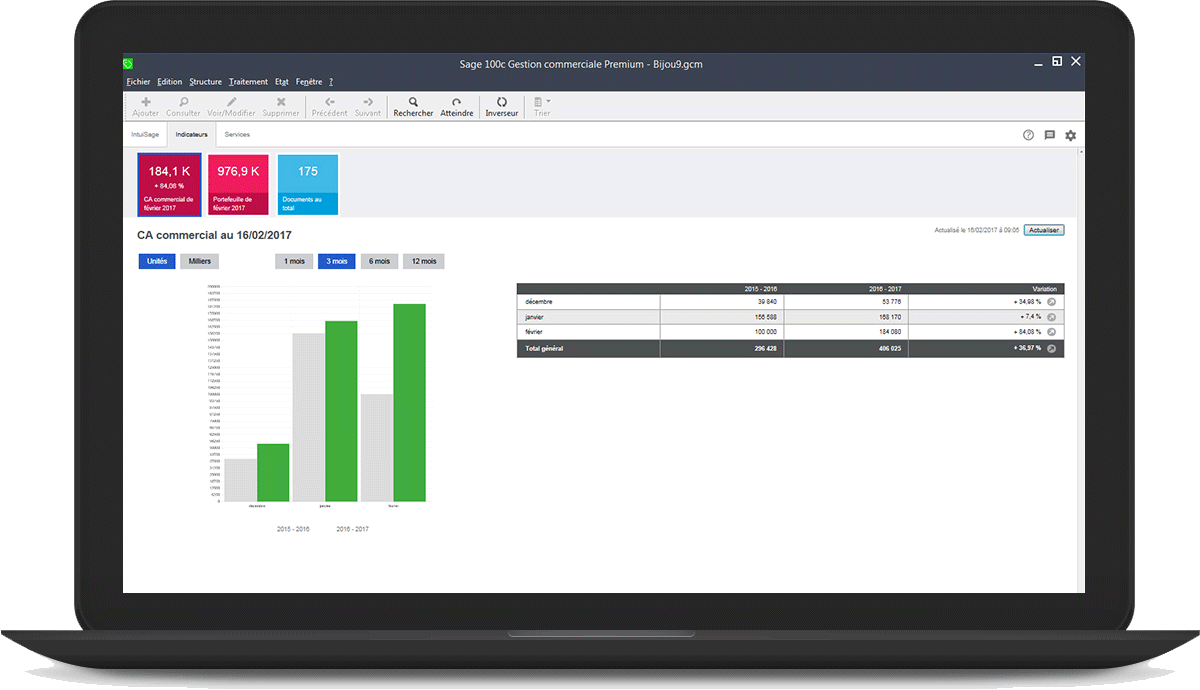Click the arrow icon in janvier row
The image size is (1200, 690).
click(x=1051, y=316)
